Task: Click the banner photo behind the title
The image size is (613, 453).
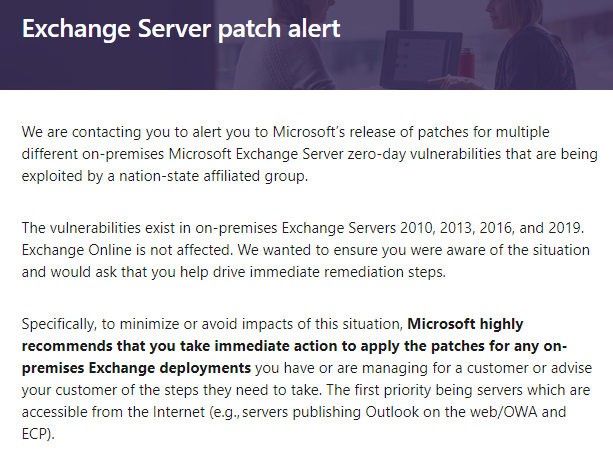Action: [480, 45]
